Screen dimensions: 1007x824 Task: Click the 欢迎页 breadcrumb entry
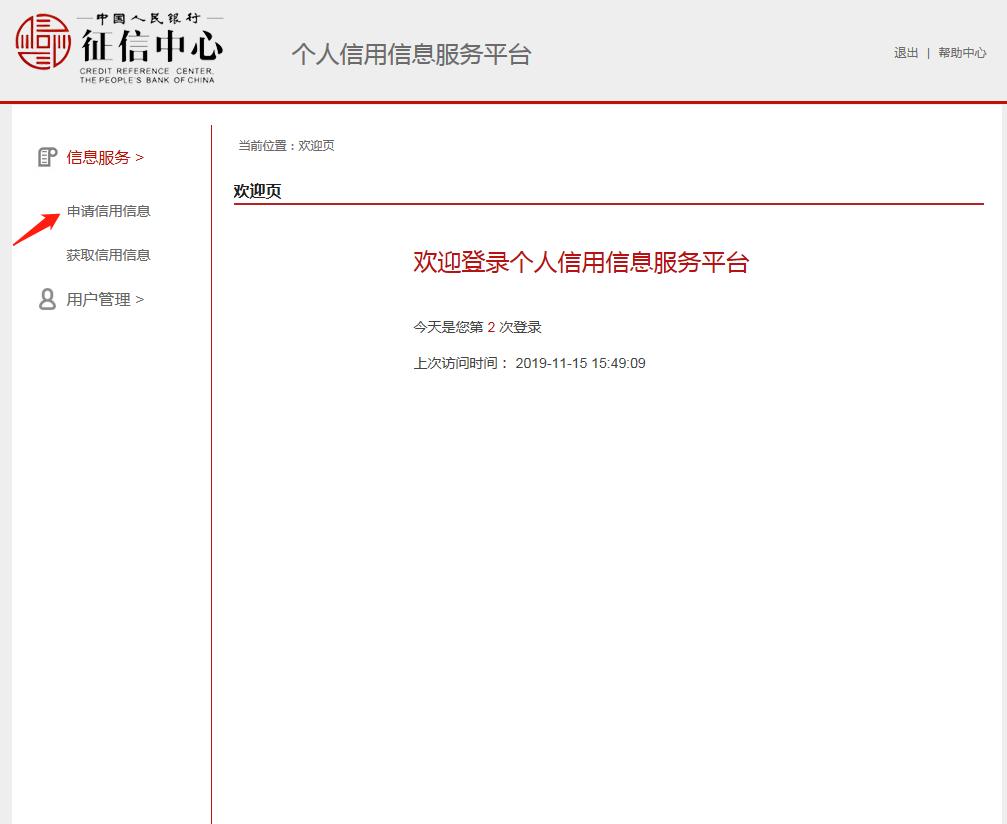(x=316, y=145)
